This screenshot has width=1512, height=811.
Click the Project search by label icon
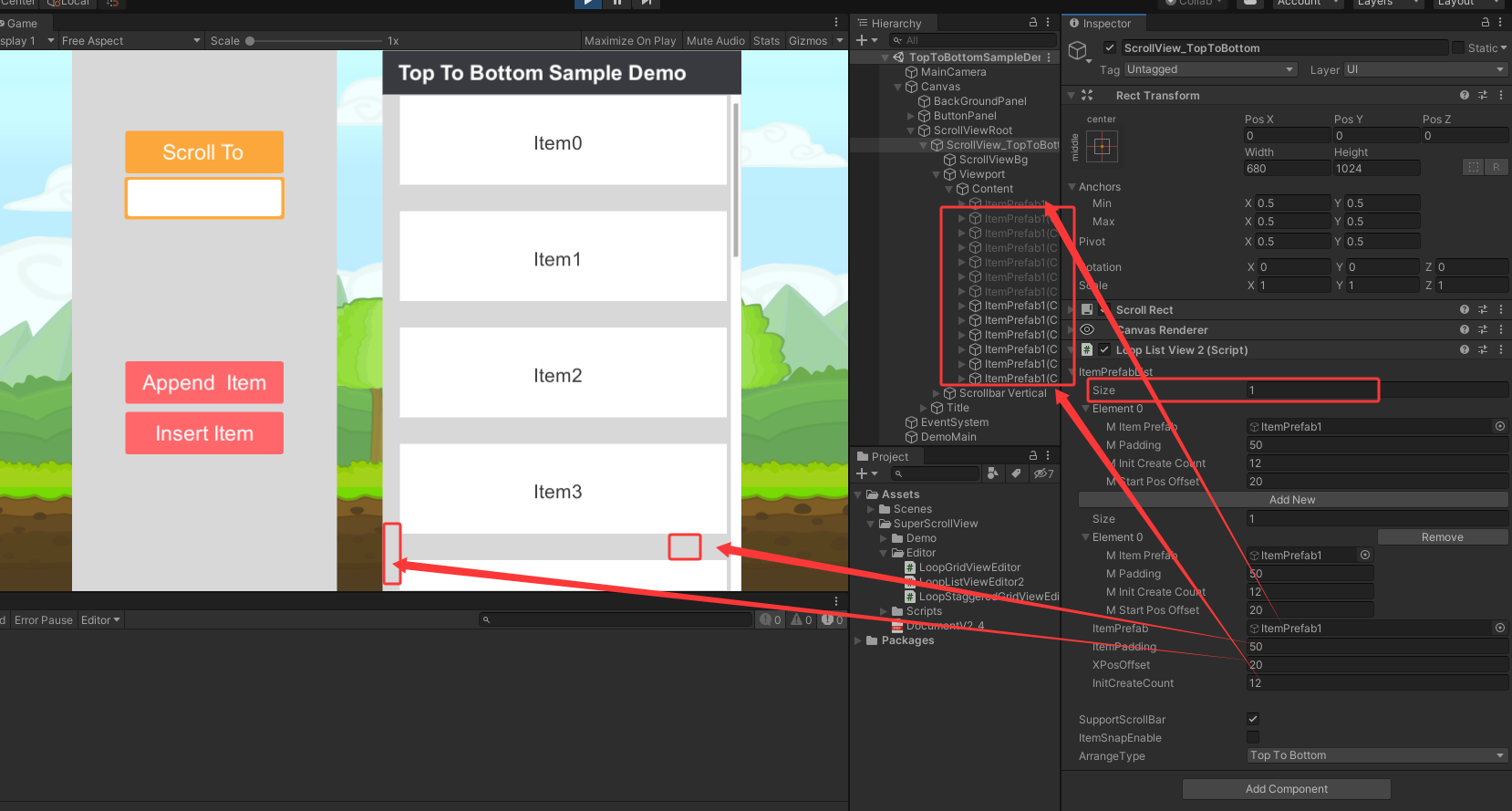[1016, 473]
